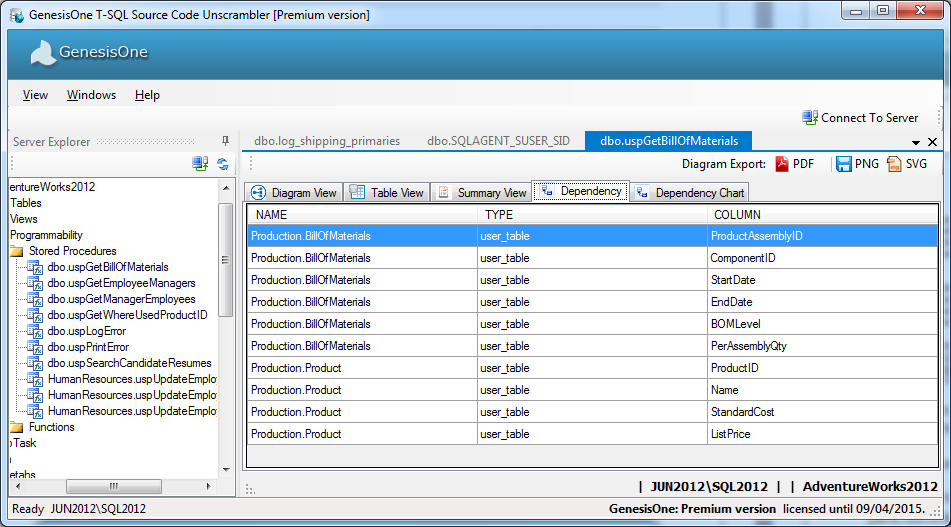Click the Table View tab icon
951x527 pixels.
pyautogui.click(x=357, y=192)
